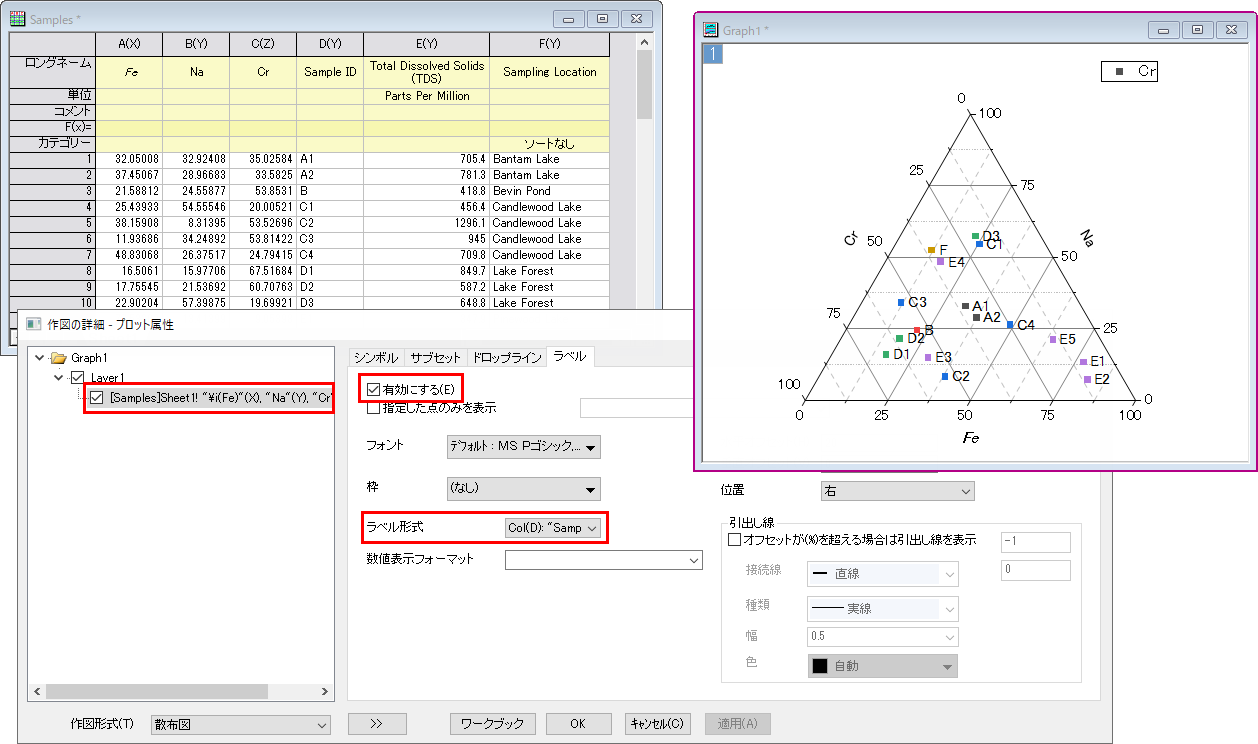Click the orange F data point

coord(931,250)
